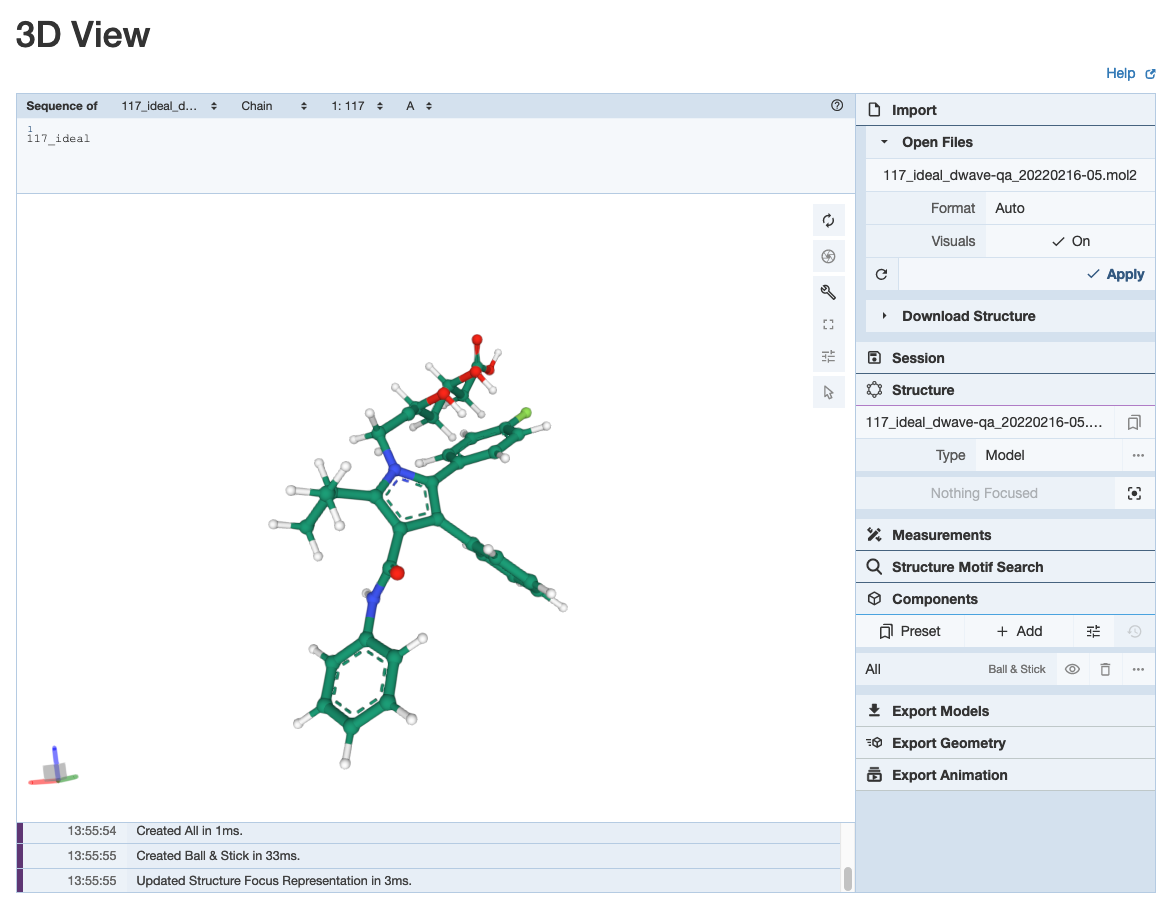Open viewport controls sliders icon
This screenshot has height=900, width=1173.
828,356
